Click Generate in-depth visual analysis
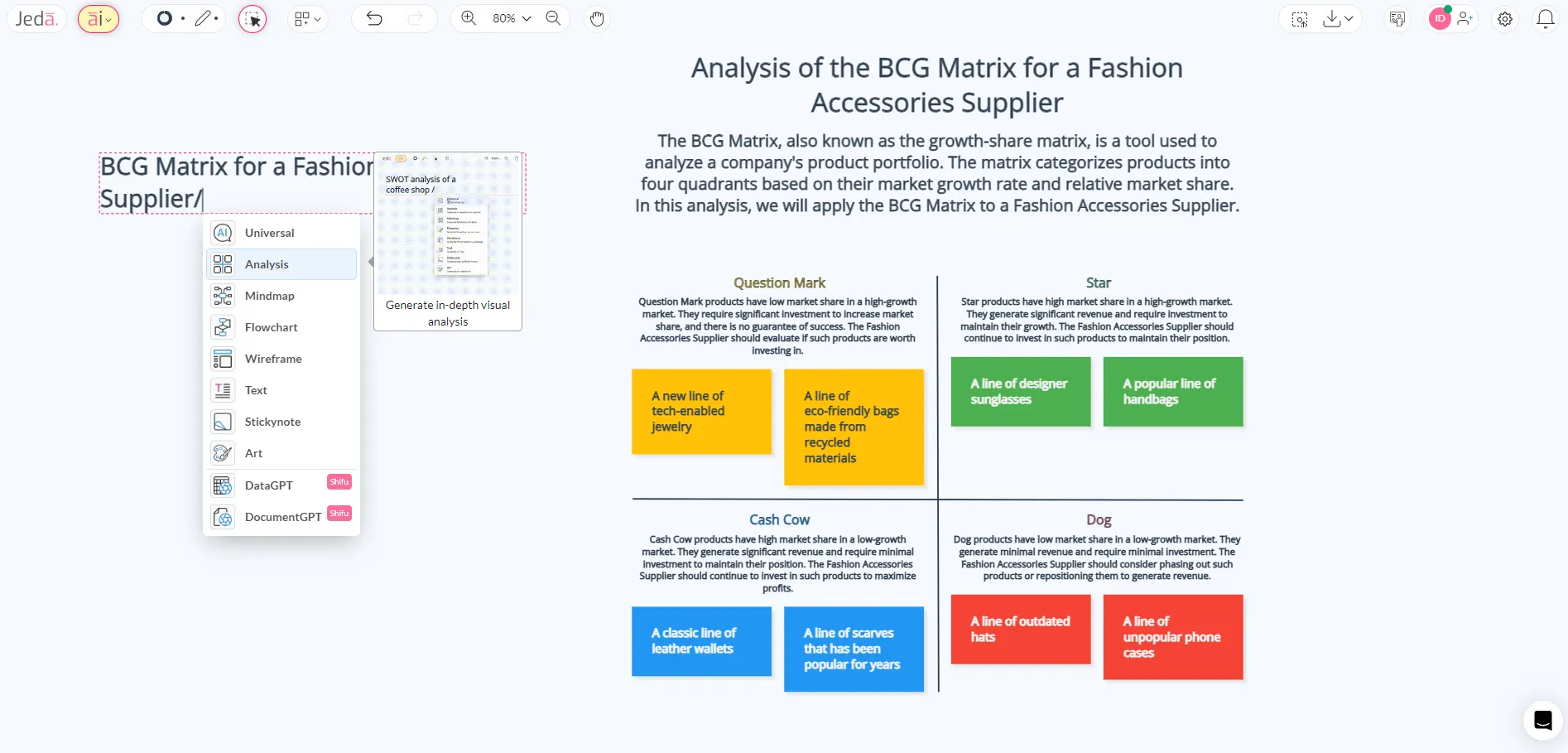1568x753 pixels. 447,313
